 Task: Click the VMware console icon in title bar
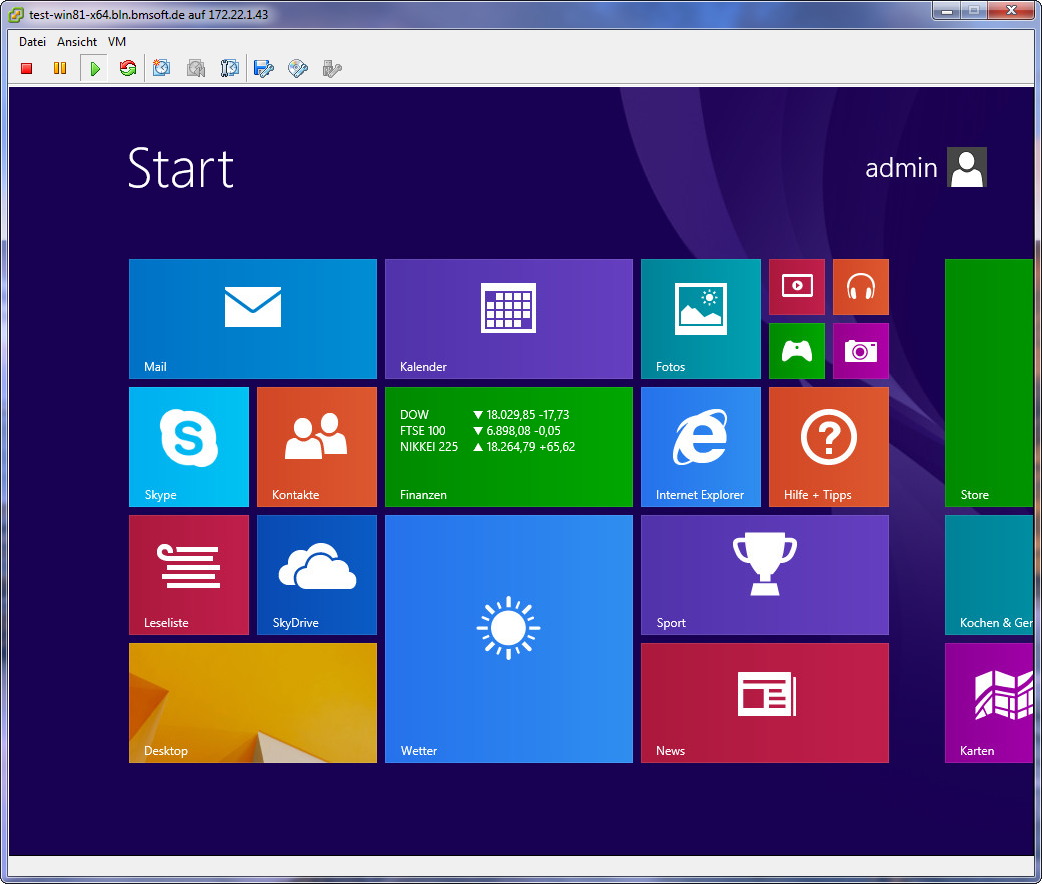[16, 15]
